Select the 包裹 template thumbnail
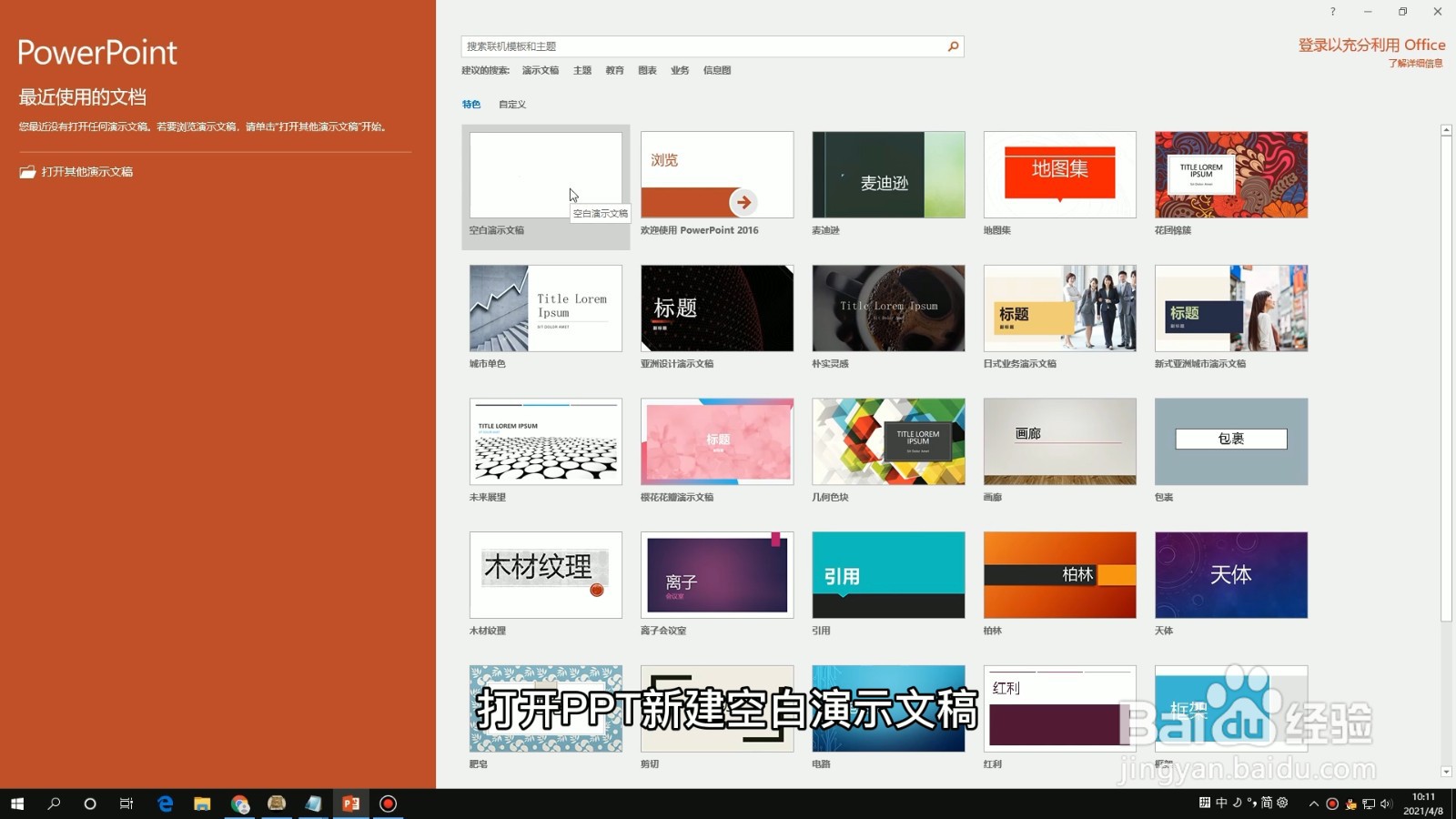 1231,441
